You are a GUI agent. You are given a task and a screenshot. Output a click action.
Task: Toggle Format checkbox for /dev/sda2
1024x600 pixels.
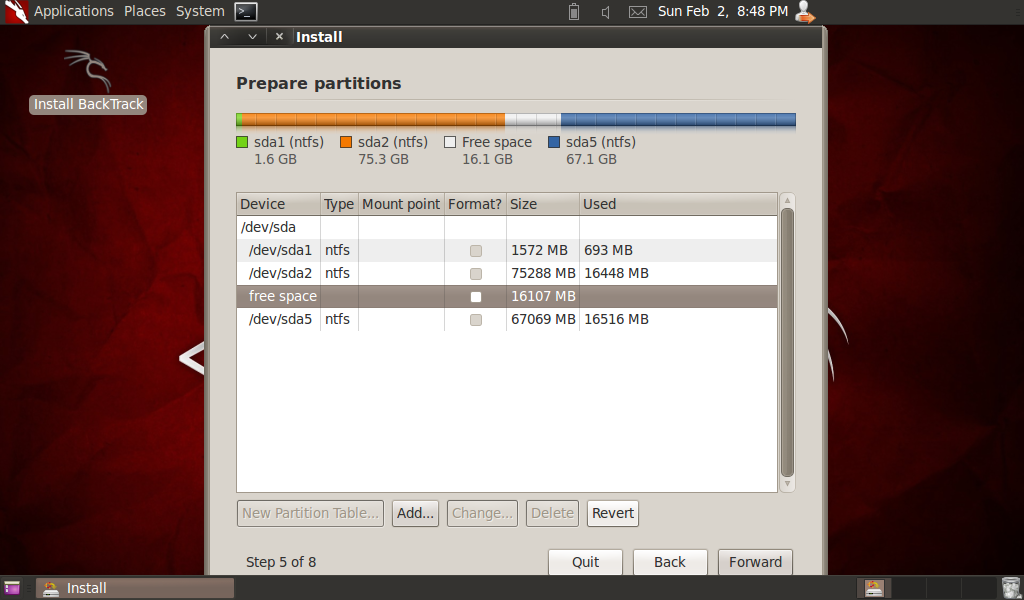tap(476, 274)
